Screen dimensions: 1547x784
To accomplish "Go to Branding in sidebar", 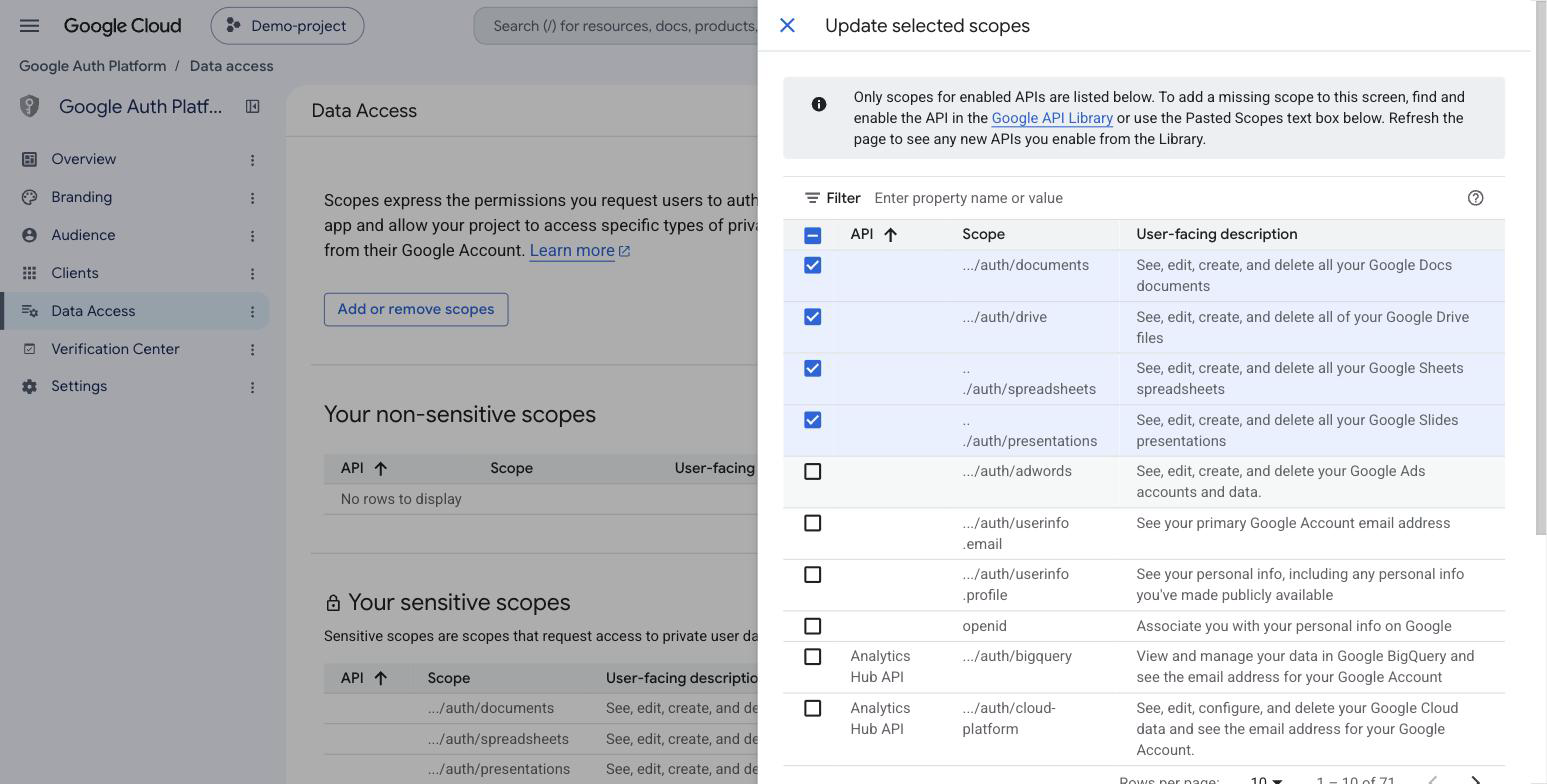I will point(82,197).
